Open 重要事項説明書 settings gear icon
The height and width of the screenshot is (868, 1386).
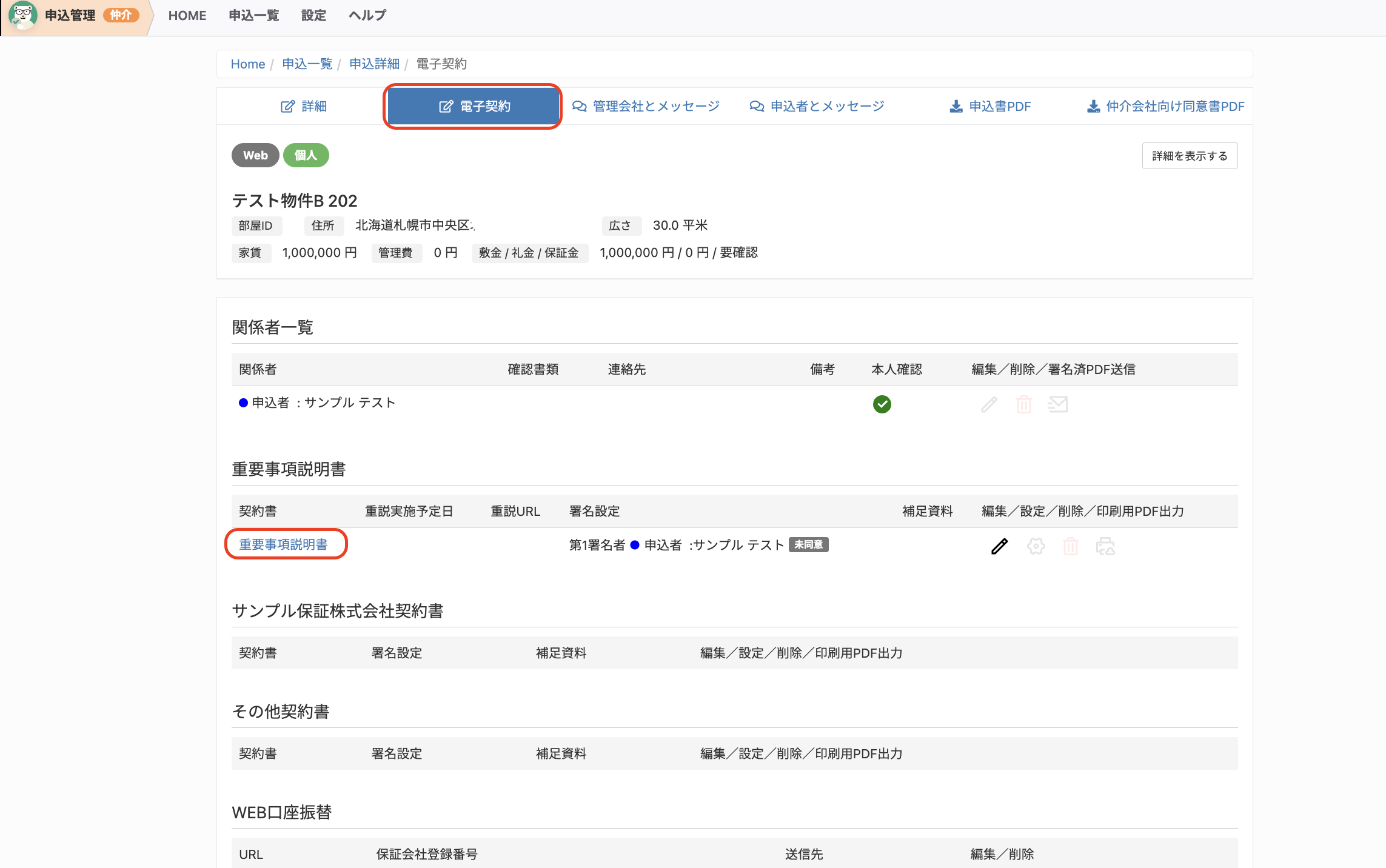(x=1036, y=546)
